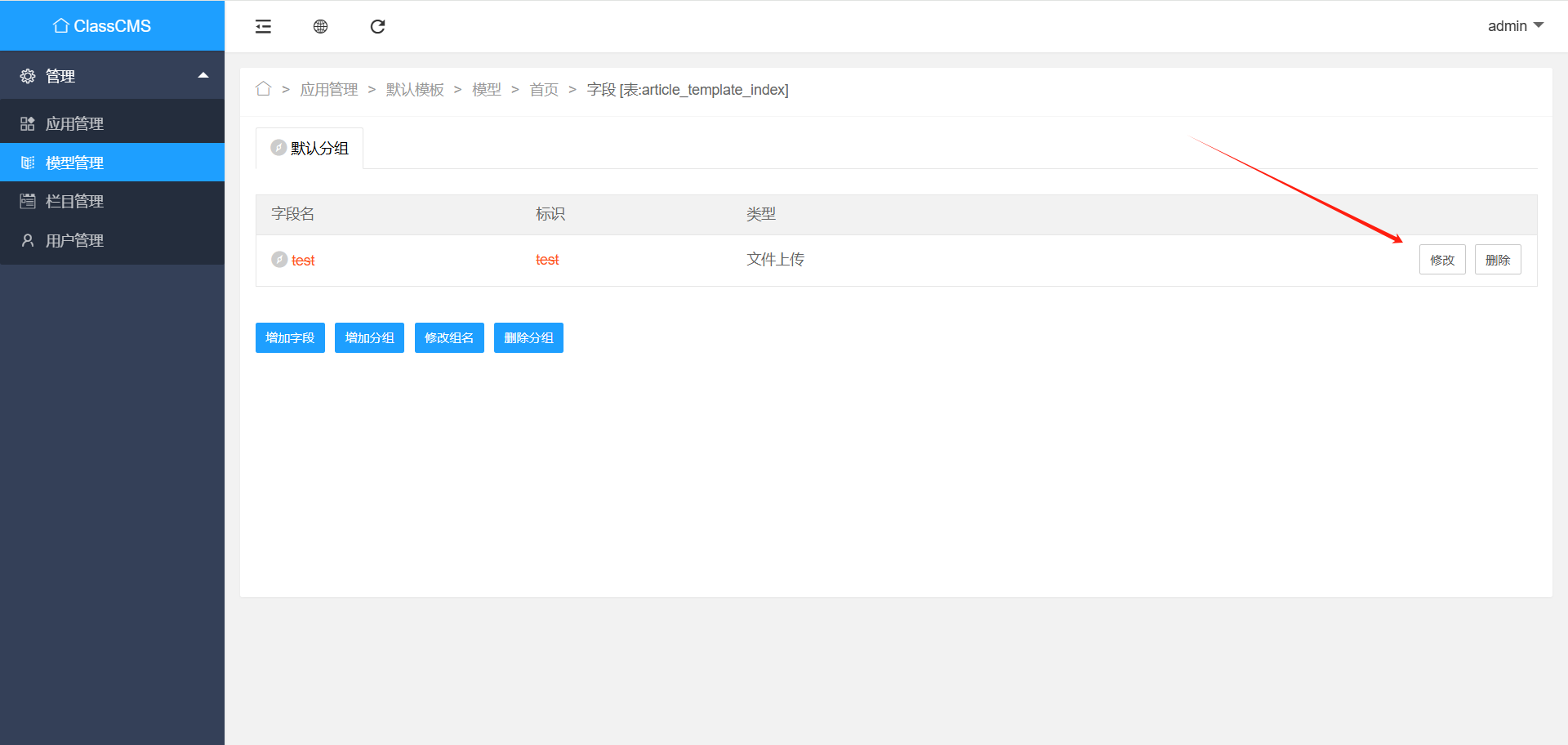Click the 删除 button for test field
Image resolution: width=1568 pixels, height=745 pixels.
(x=1497, y=260)
